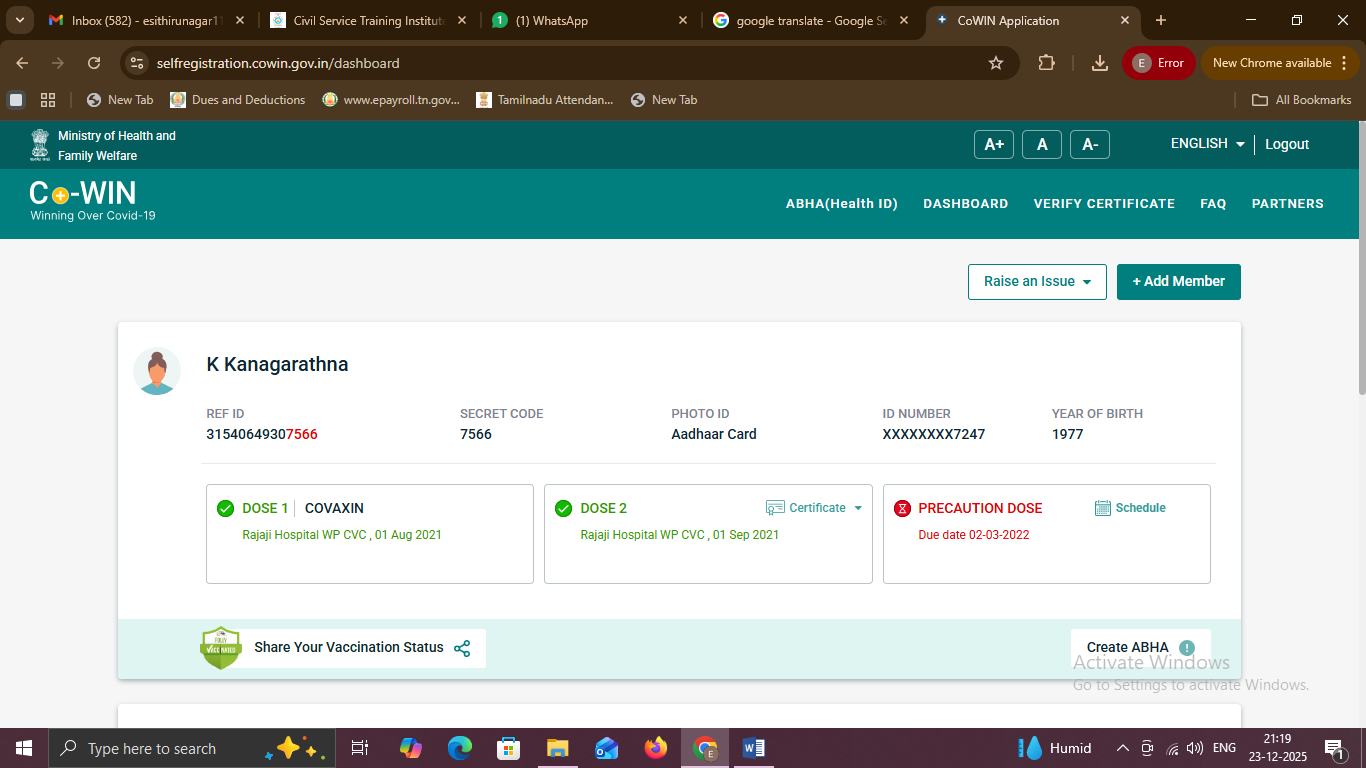Click the Dose 2 certificate icon
The width and height of the screenshot is (1366, 768).
[775, 508]
